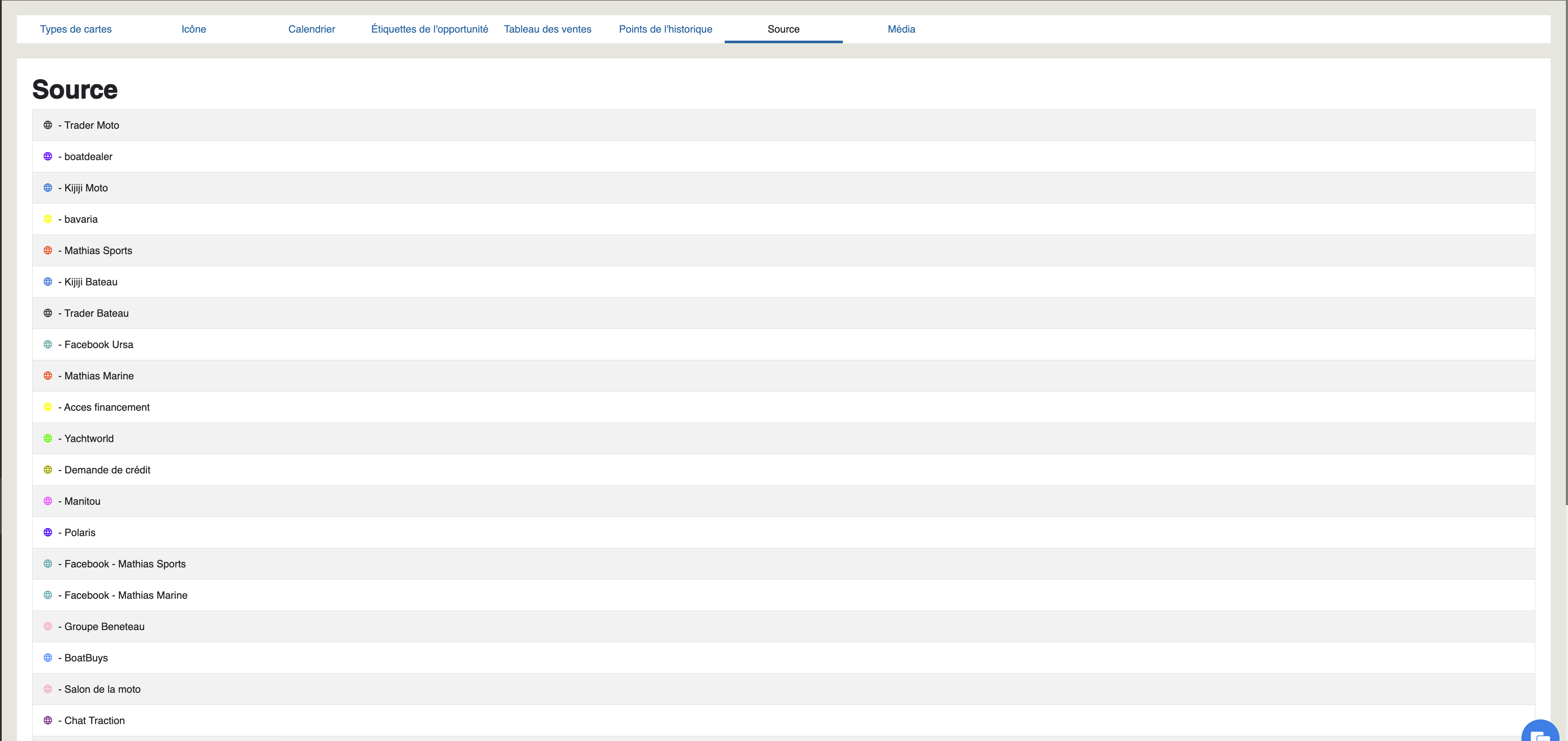Click the globe icon beside Facebook - Mathias Marine

tap(47, 595)
